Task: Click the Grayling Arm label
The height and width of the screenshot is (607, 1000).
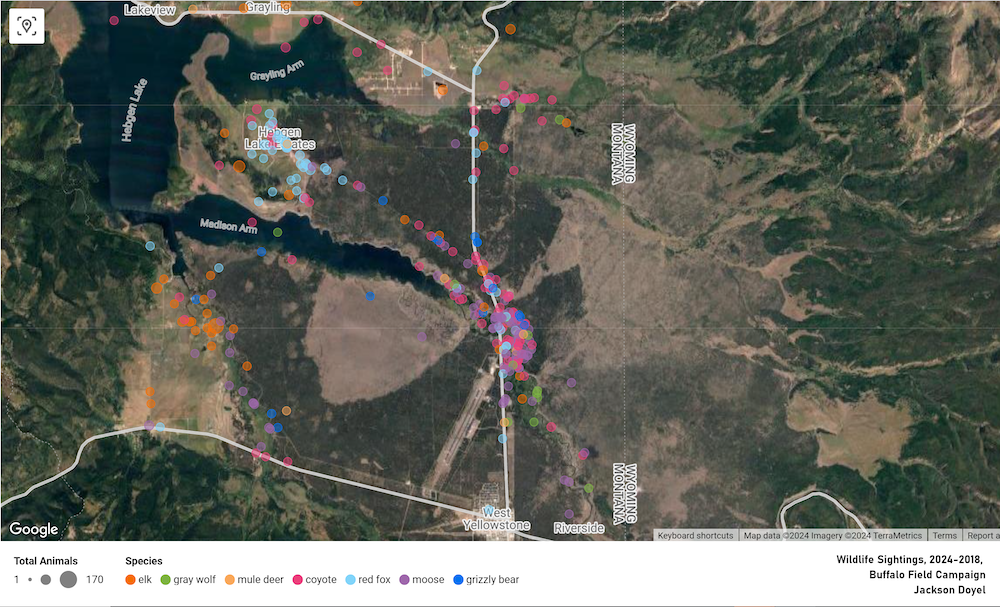Action: point(277,75)
